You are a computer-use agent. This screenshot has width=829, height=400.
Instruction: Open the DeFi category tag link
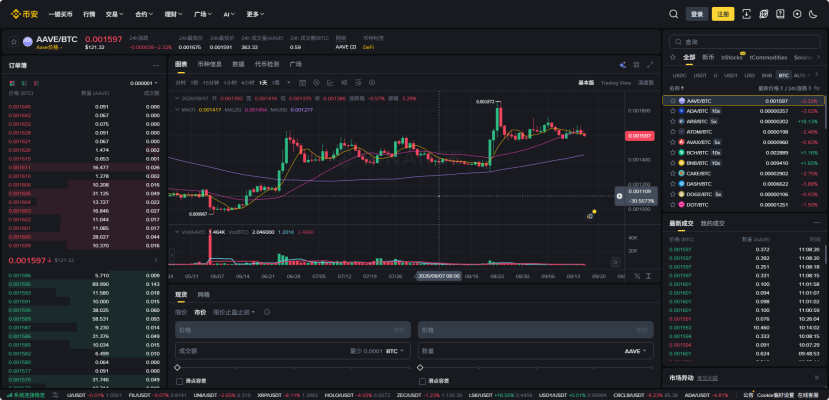[x=368, y=48]
